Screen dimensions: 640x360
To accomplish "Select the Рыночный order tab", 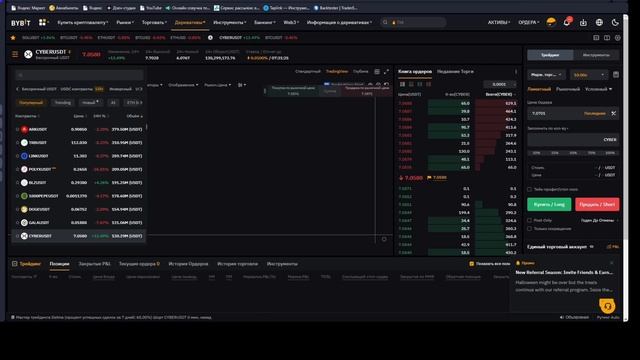I will [x=568, y=89].
